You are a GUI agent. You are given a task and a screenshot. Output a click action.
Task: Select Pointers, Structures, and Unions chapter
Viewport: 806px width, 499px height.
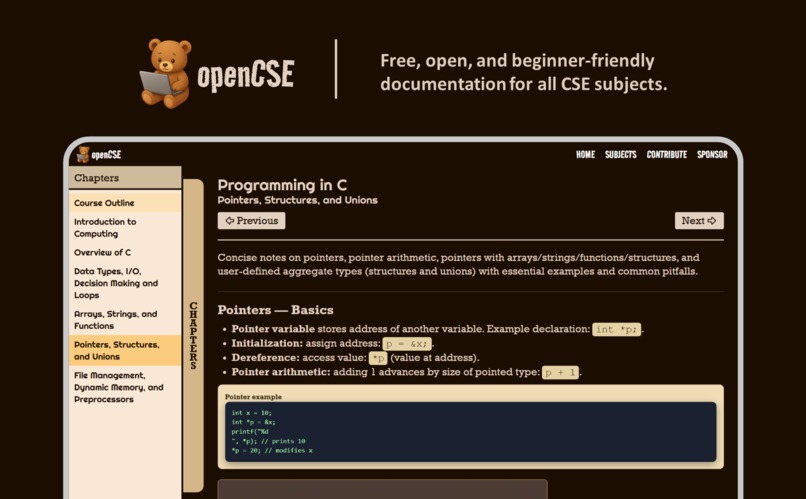[125, 350]
